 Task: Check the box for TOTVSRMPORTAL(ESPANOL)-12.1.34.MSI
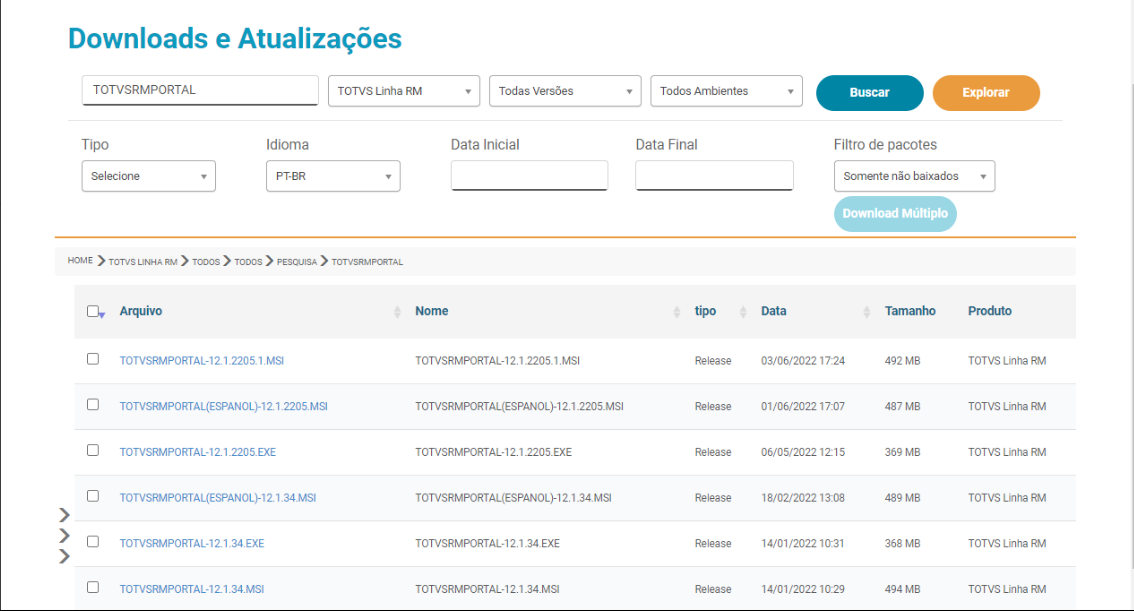tap(93, 496)
